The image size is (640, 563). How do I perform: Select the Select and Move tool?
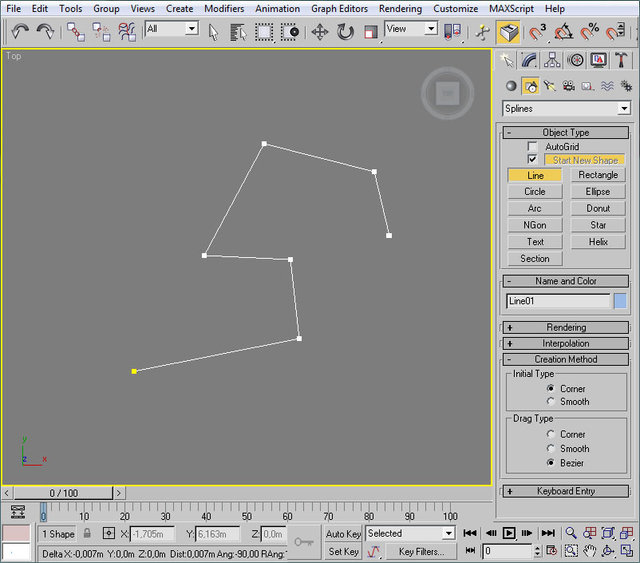click(x=320, y=31)
